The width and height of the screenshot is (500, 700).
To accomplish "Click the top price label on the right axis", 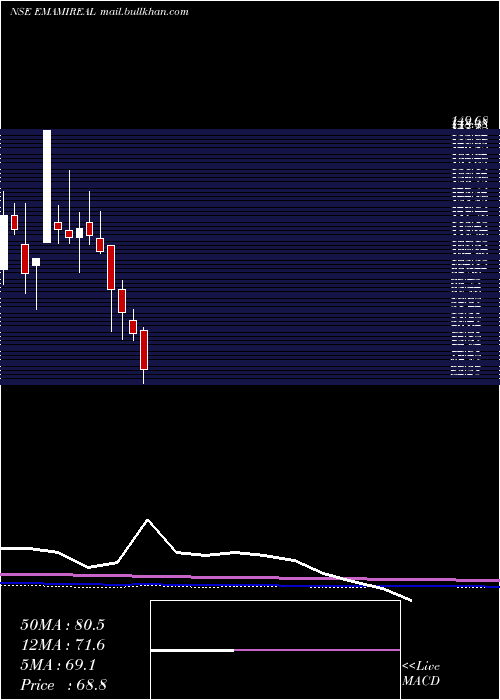I will pos(470,121).
